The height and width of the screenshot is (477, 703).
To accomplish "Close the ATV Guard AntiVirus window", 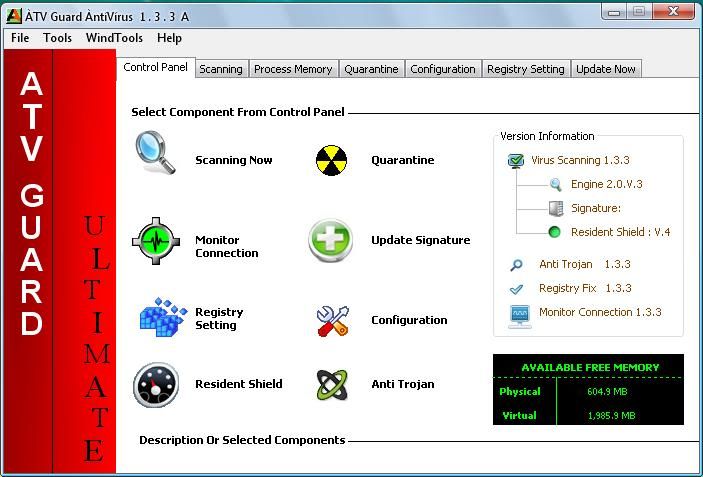I will 673,12.
